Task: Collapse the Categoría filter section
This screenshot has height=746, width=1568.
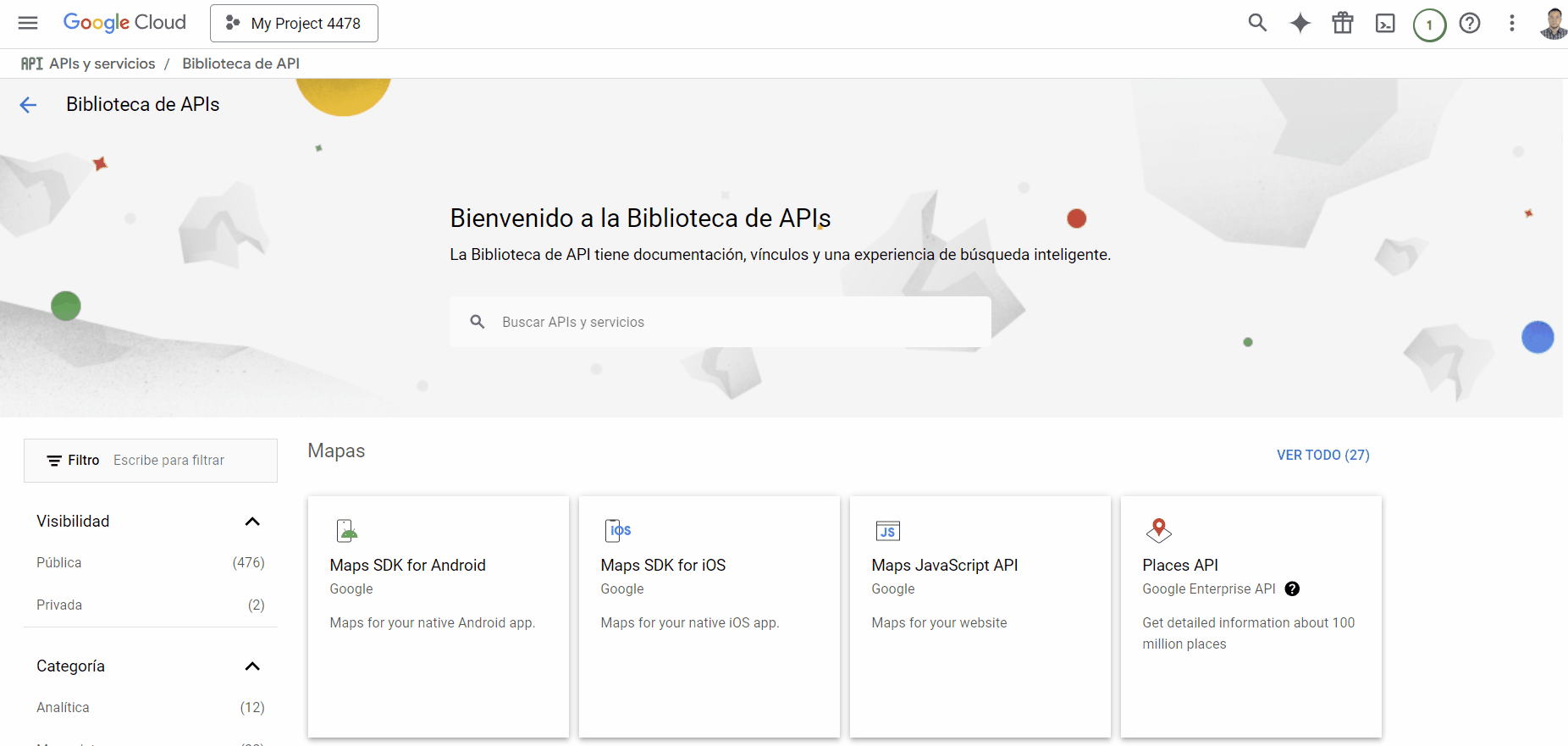Action: (x=251, y=666)
